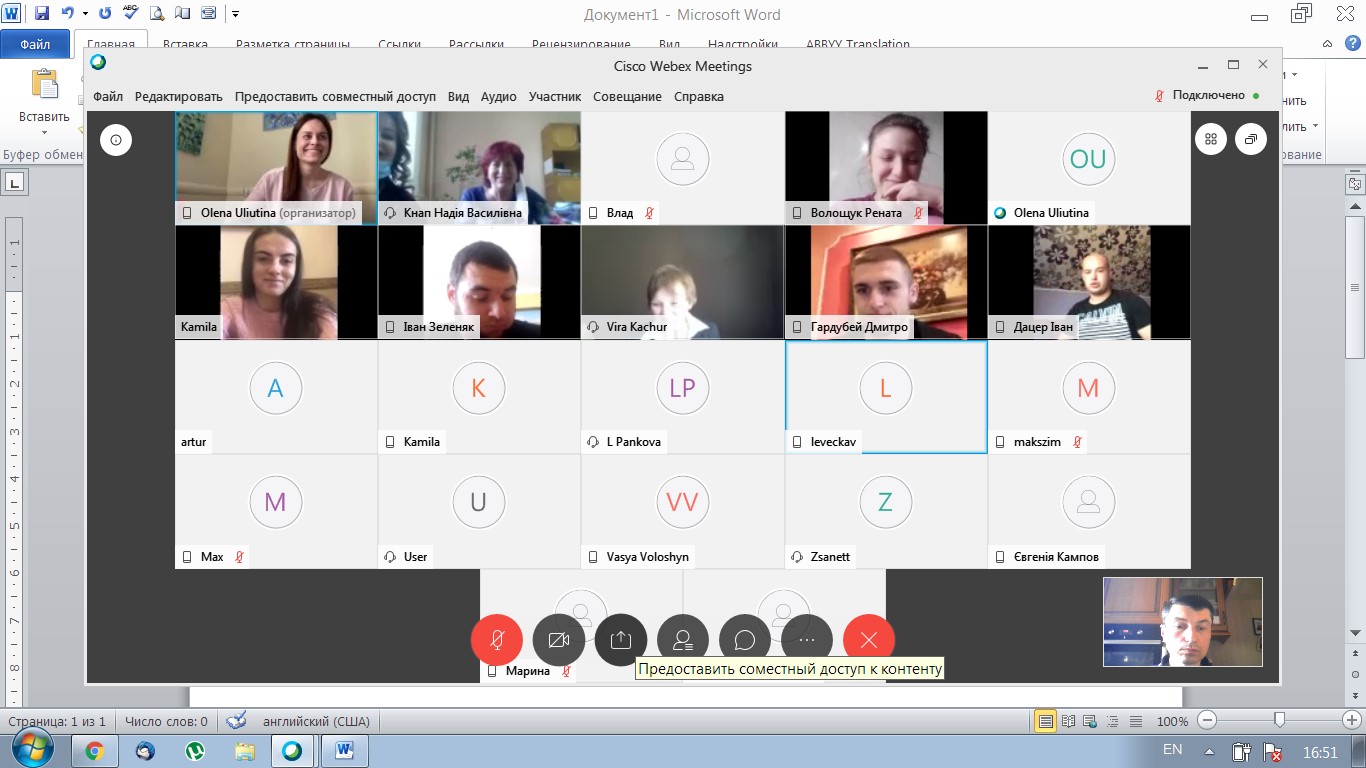
Task: Click английский (США) language indicator
Action: click(x=315, y=721)
